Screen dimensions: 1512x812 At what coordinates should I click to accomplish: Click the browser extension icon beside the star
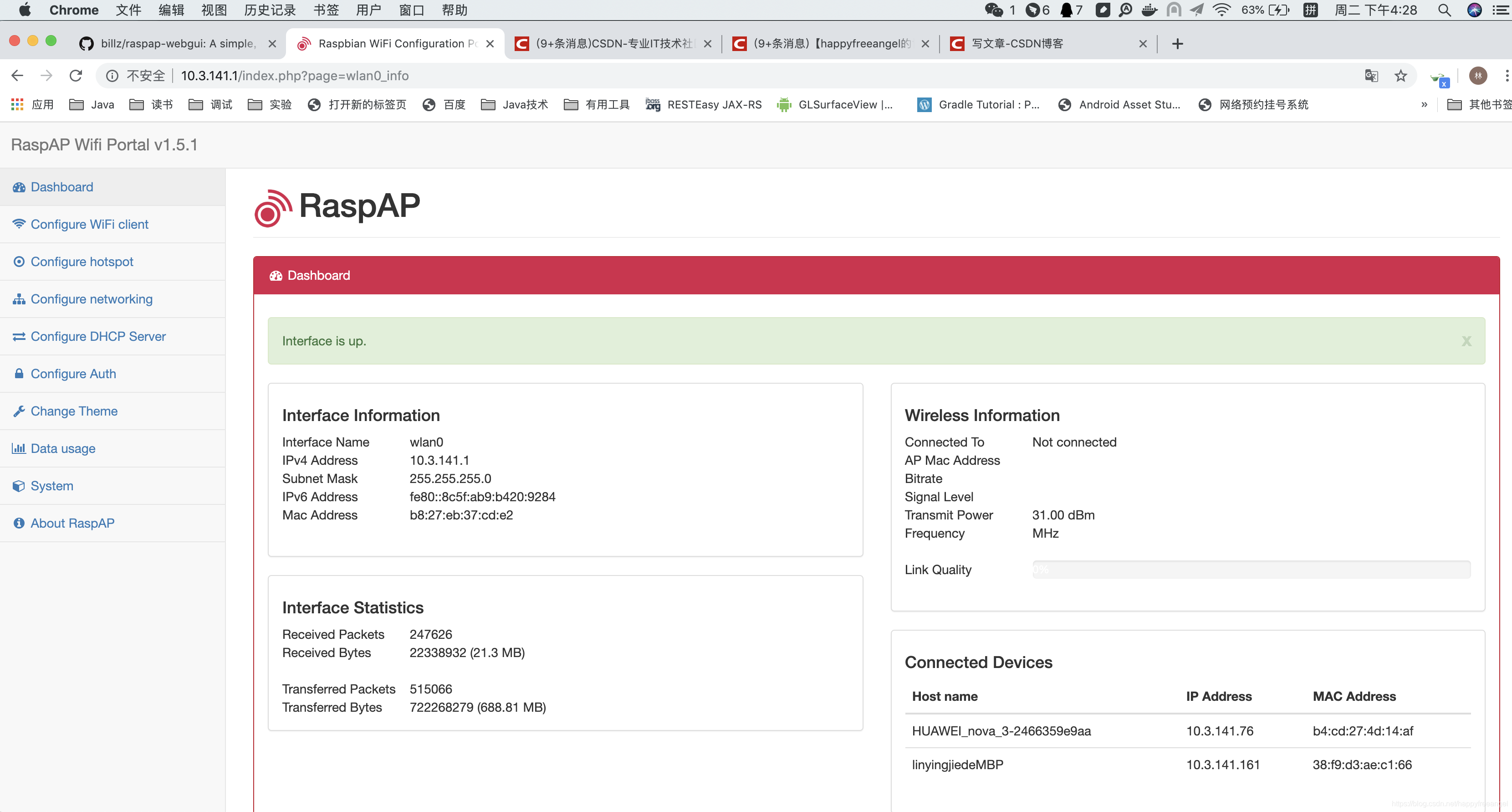pos(1440,78)
